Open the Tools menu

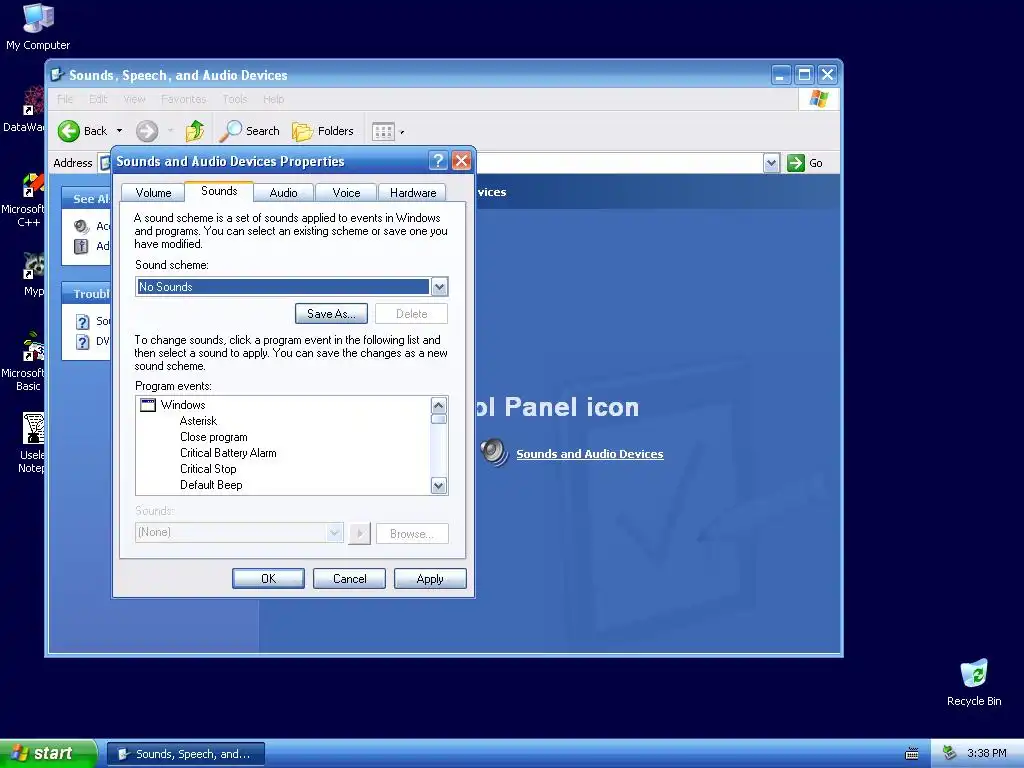coord(234,99)
